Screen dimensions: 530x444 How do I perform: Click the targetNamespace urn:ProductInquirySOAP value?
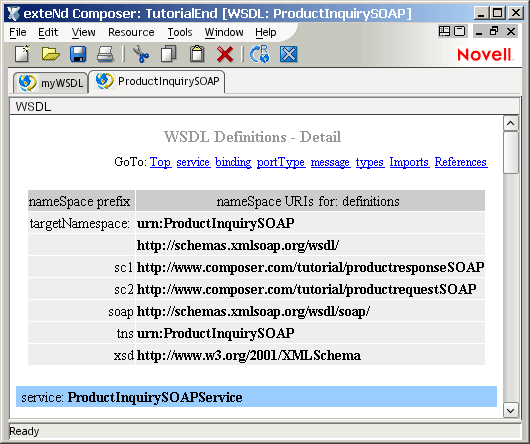216,223
